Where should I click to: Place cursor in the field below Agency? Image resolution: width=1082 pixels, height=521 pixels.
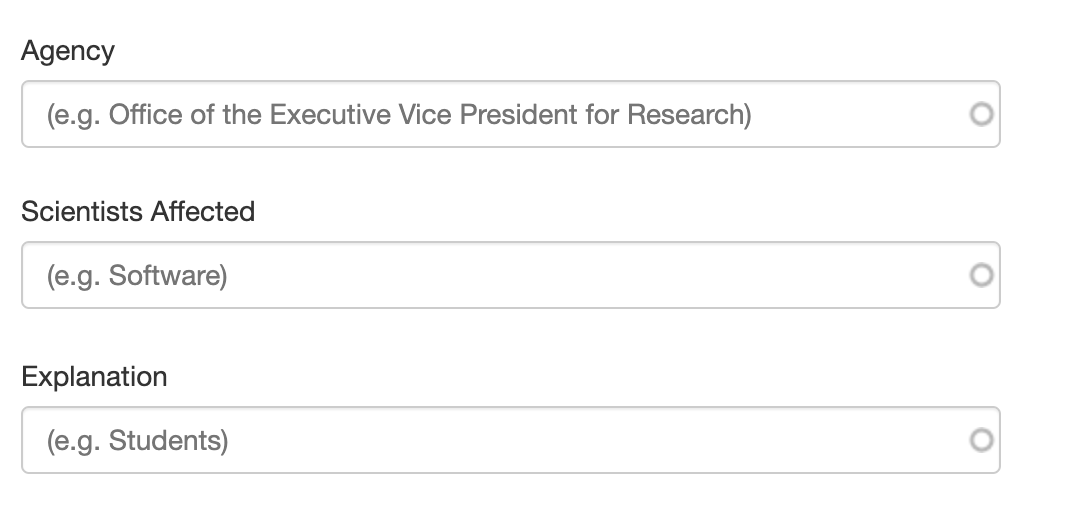[500, 115]
